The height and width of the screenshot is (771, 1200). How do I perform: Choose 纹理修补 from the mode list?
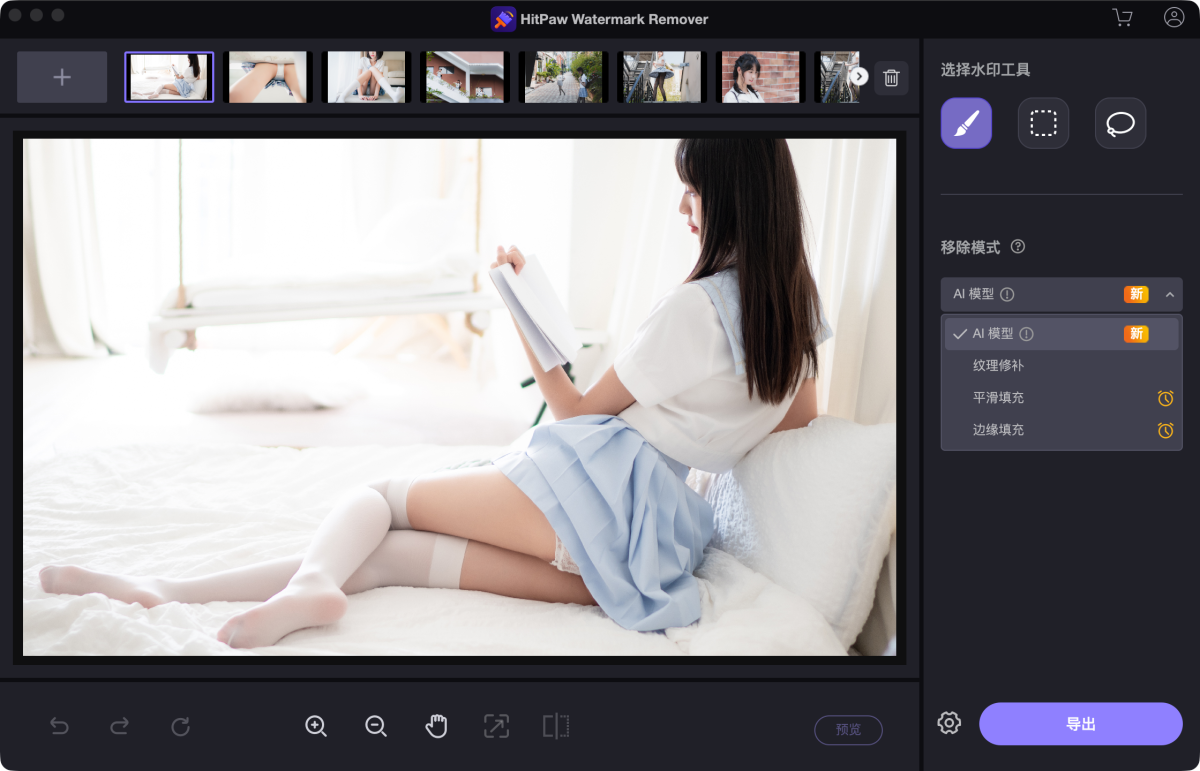[998, 366]
